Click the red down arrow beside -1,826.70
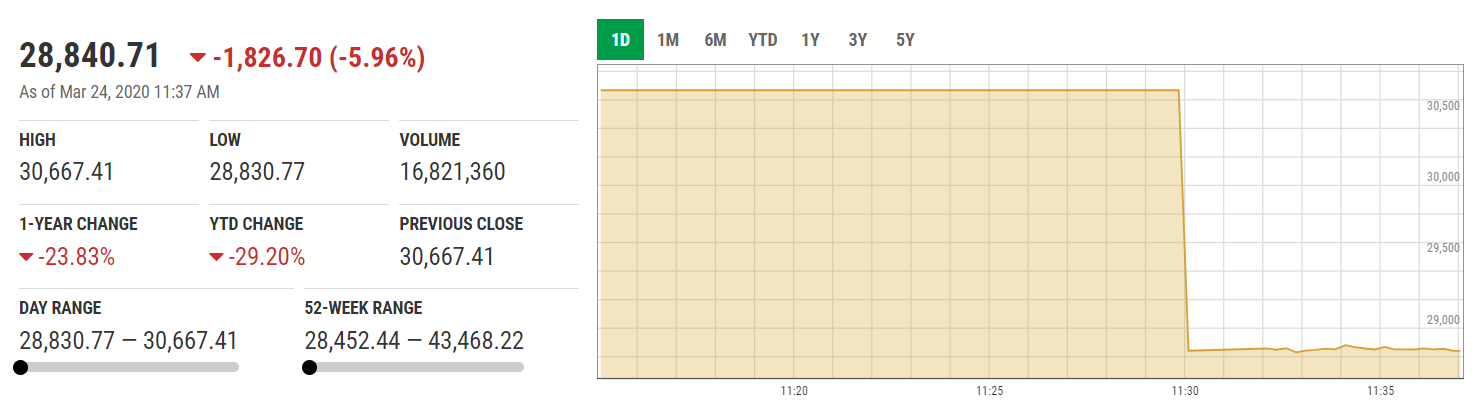The height and width of the screenshot is (412, 1478). (x=197, y=58)
